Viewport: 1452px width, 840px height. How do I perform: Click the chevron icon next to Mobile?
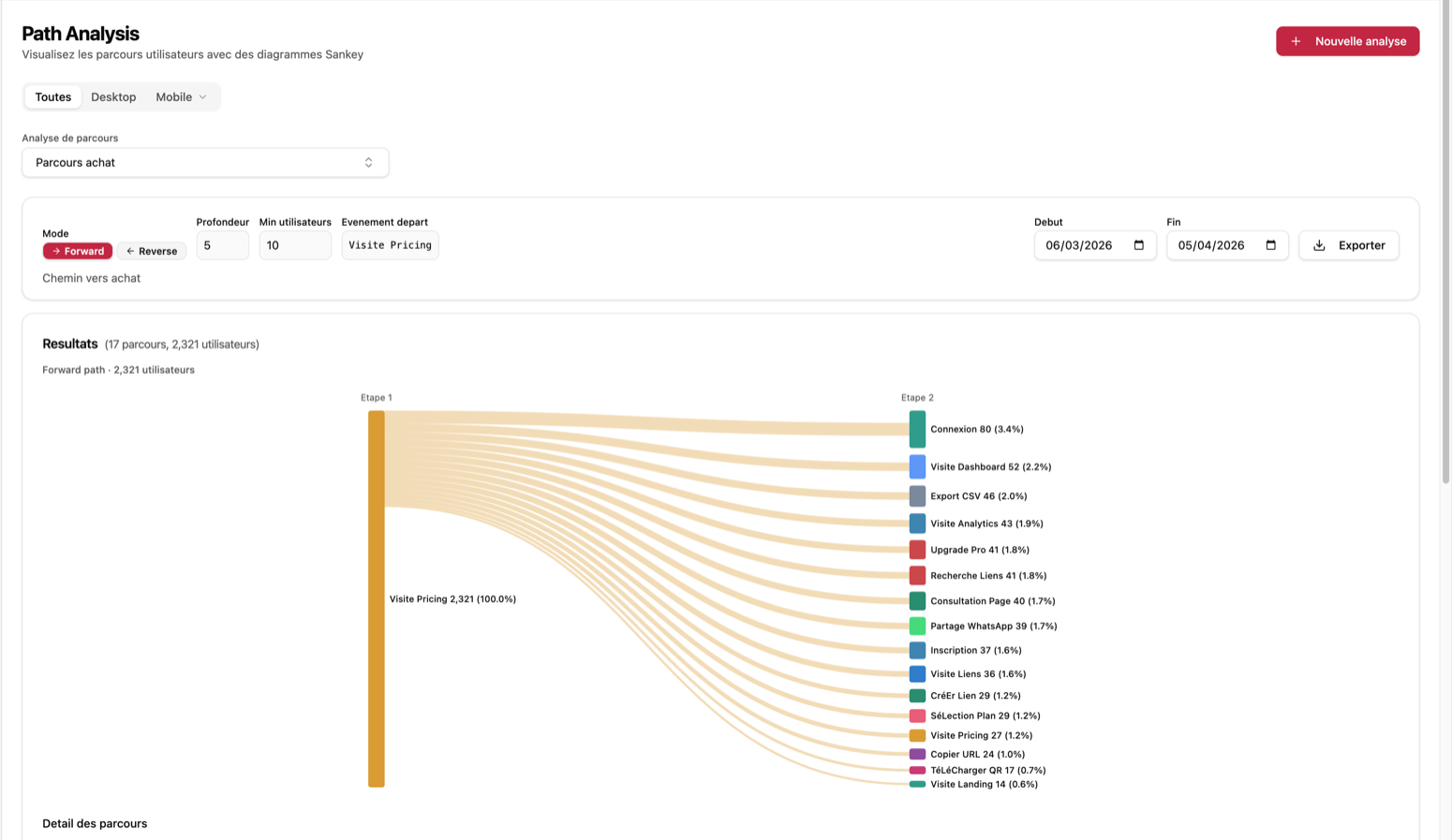pos(202,97)
